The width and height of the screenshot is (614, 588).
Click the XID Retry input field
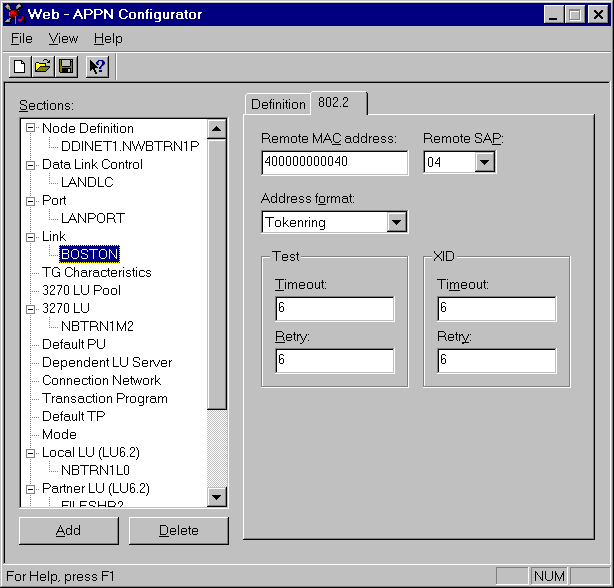pyautogui.click(x=496, y=361)
